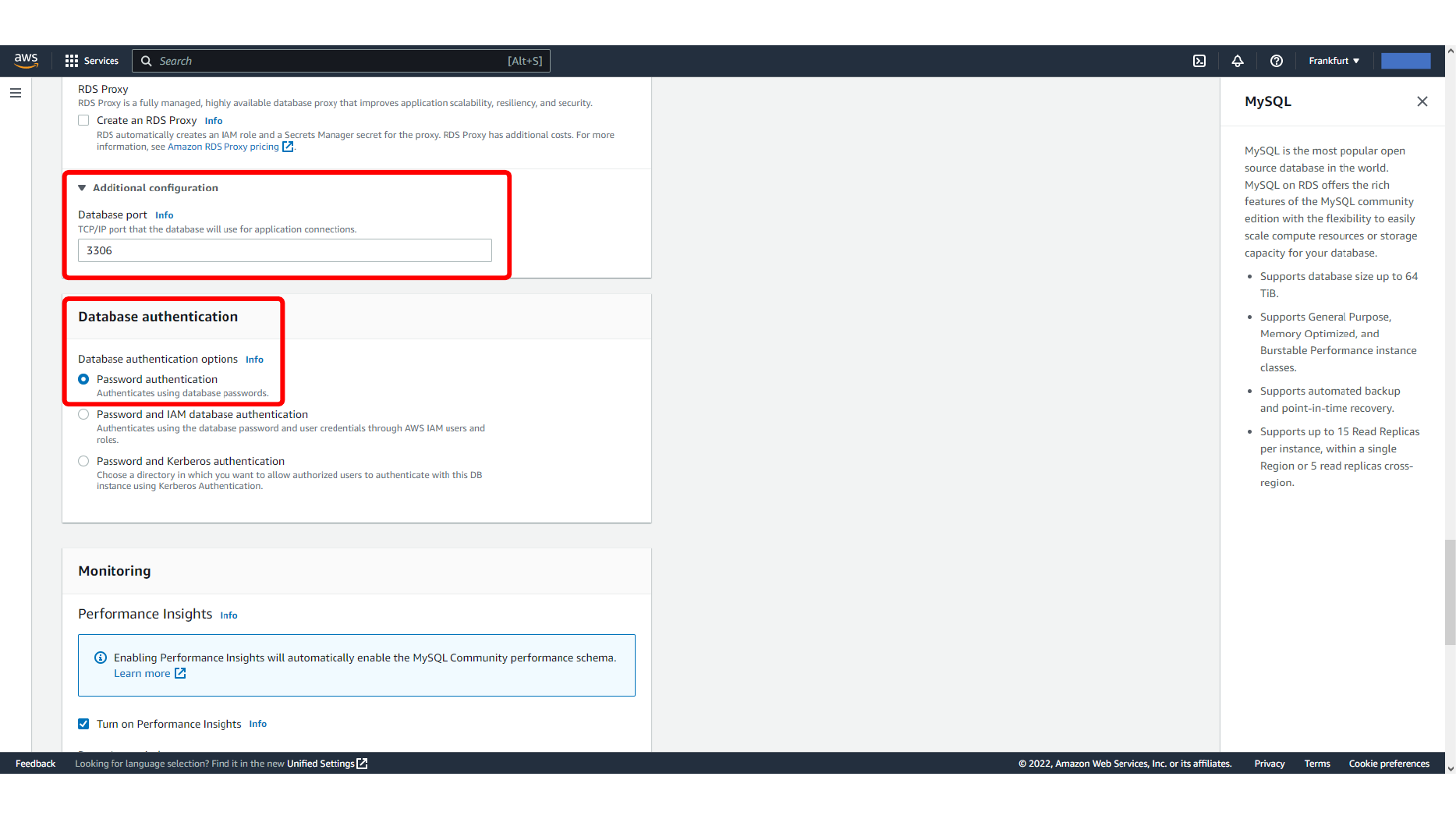Select Password and Kerberos authentication
Screen dimensions: 1456x819
[83, 461]
